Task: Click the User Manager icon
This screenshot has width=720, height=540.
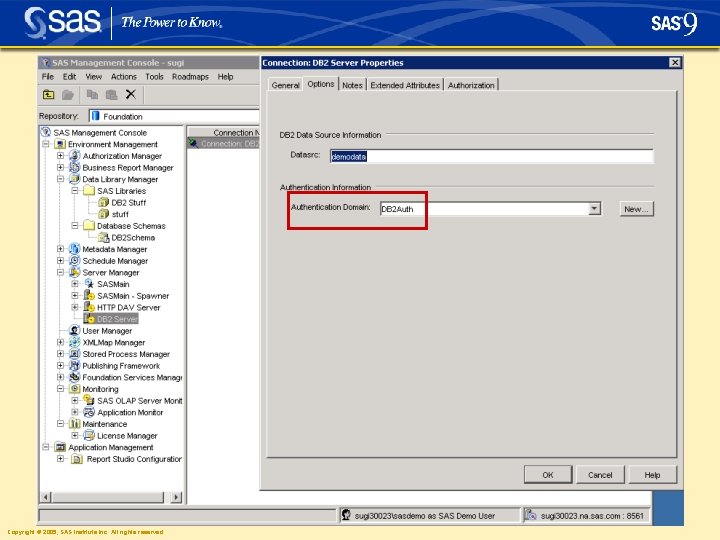Action: click(74, 331)
